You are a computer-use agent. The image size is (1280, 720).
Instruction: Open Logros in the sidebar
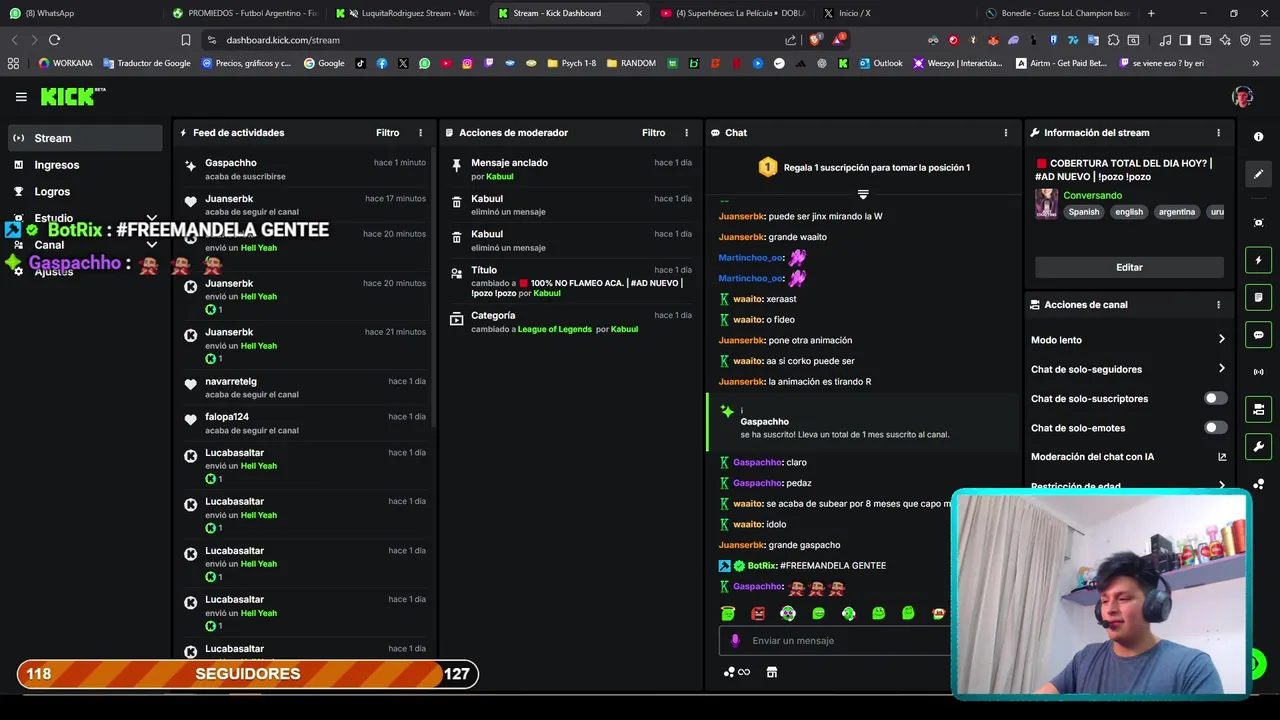(x=85, y=191)
